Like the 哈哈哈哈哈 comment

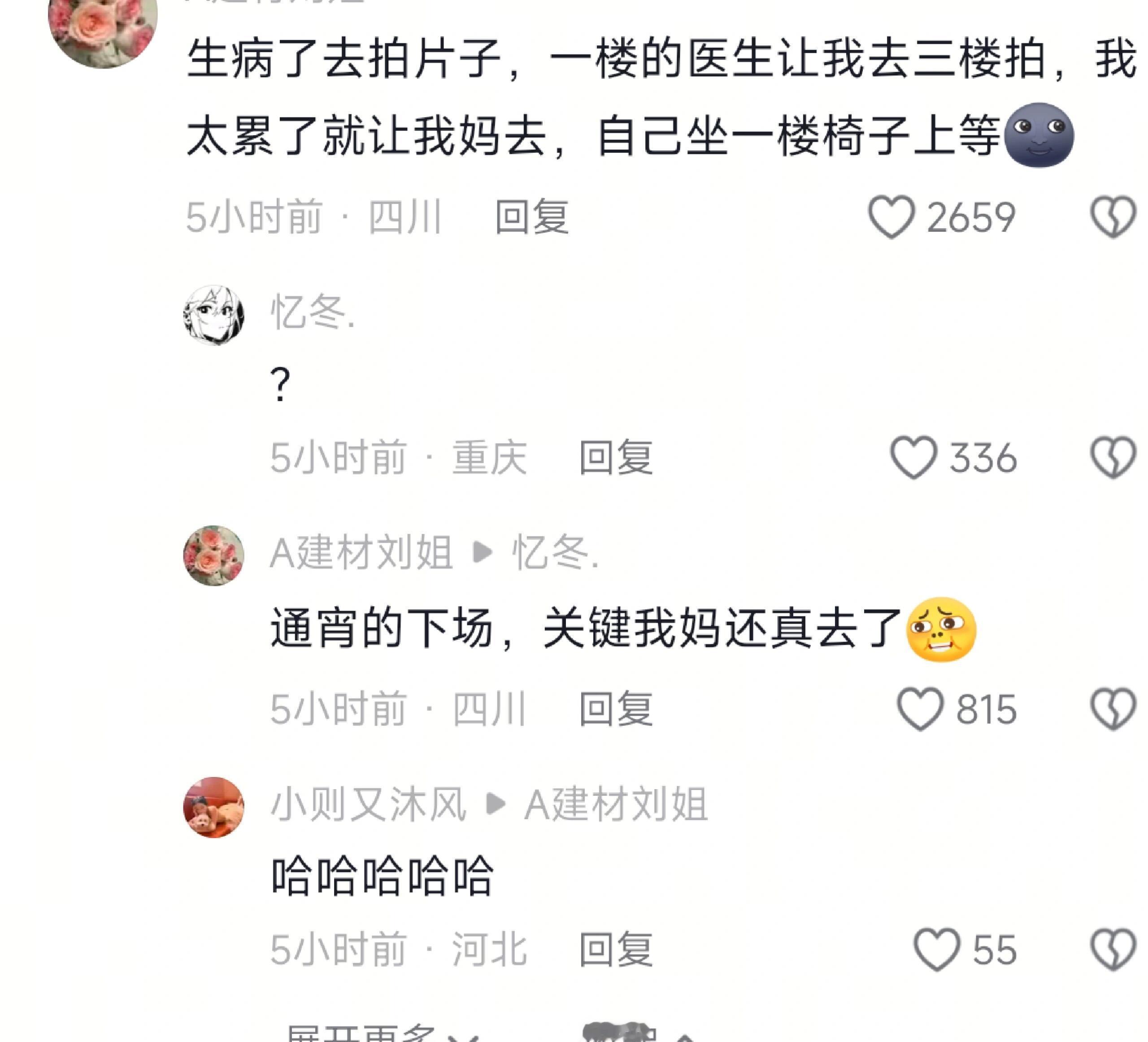[x=937, y=949]
